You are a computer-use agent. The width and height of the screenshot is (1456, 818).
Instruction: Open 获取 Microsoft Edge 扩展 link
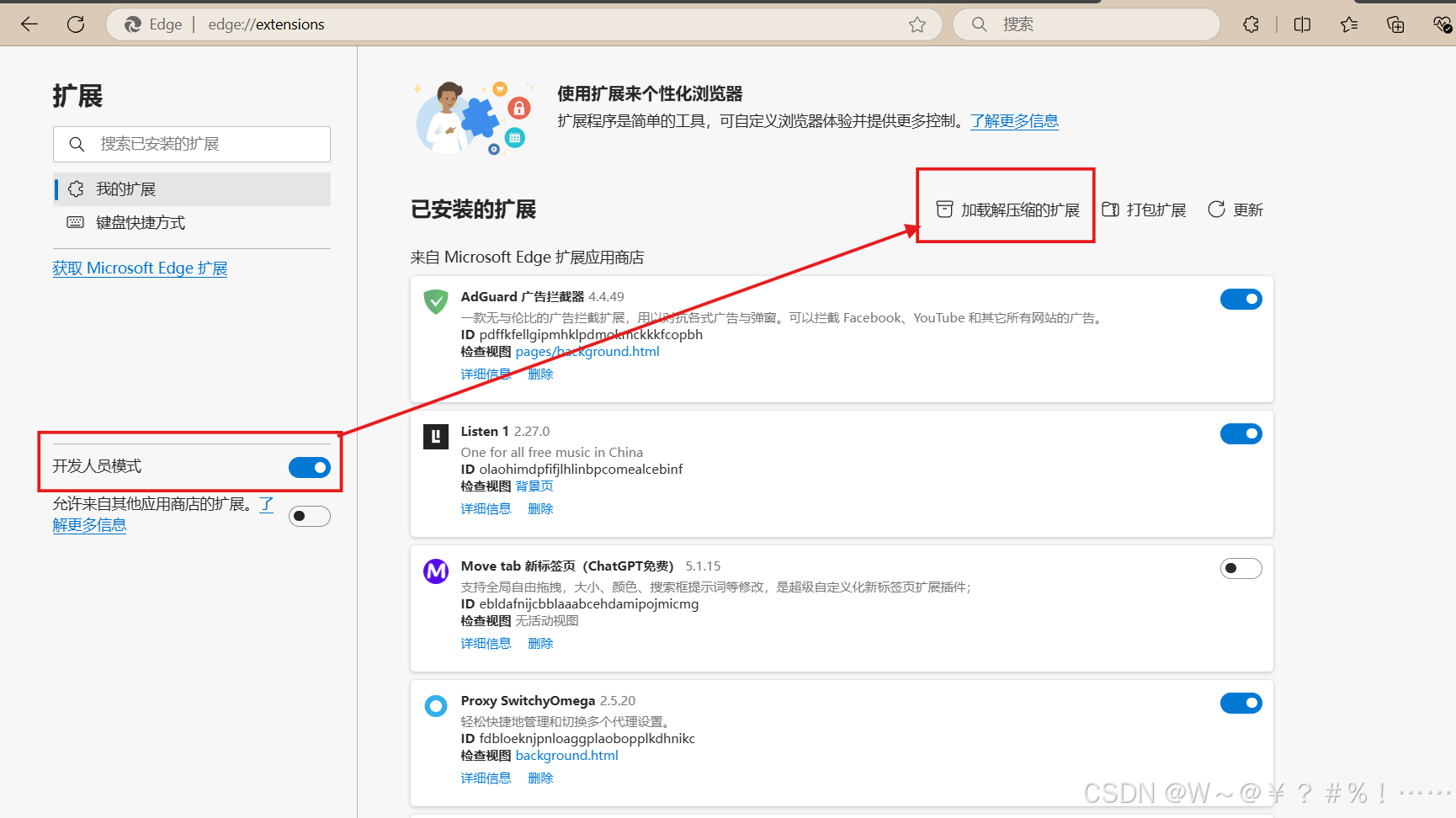140,268
